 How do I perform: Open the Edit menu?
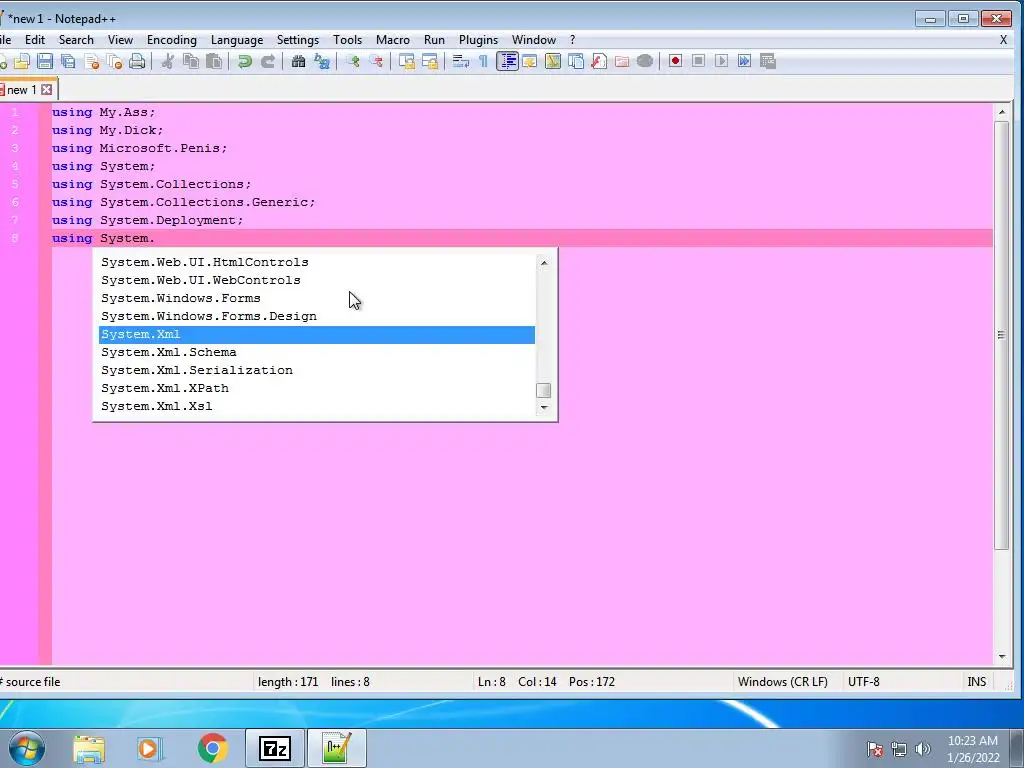(x=35, y=40)
